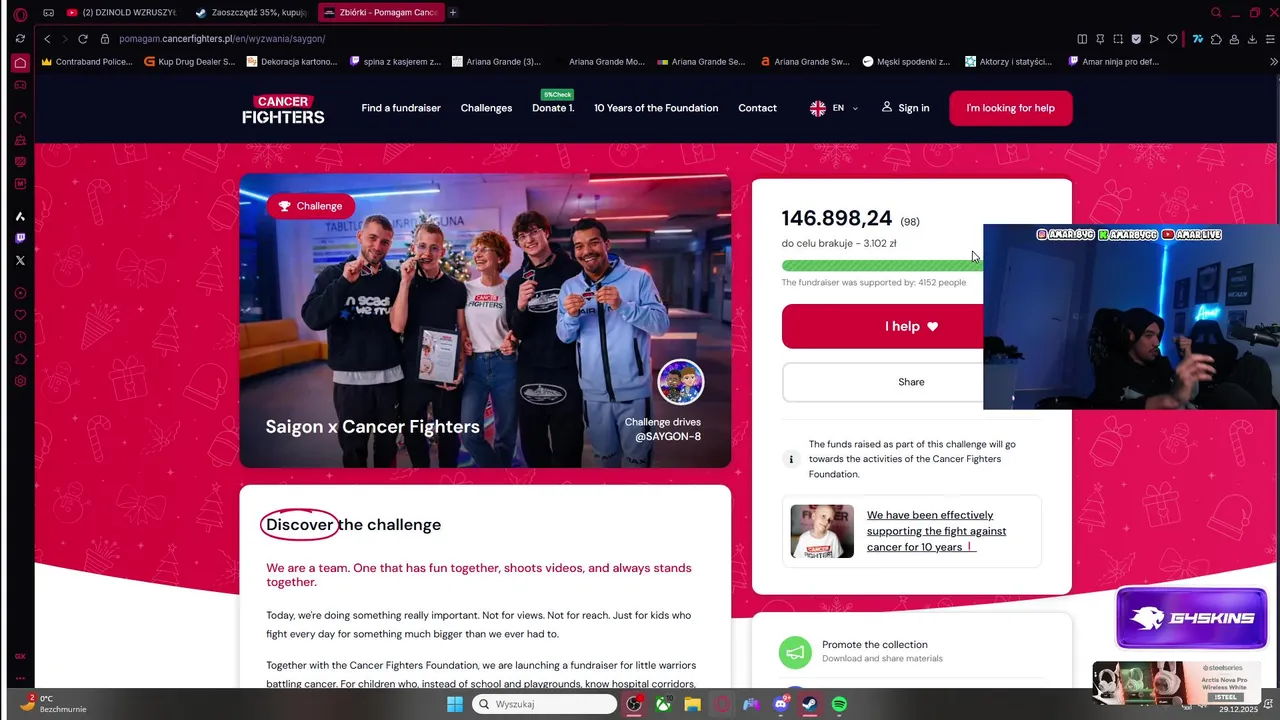Open the SAYGON-8 challenge driver avatar
The height and width of the screenshot is (720, 1280).
click(x=681, y=383)
